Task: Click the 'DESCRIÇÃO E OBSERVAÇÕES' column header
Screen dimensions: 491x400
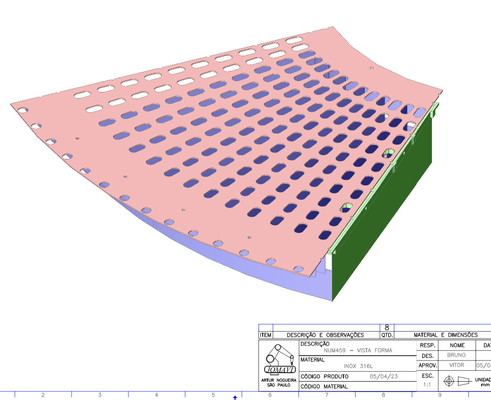Action: (x=325, y=335)
